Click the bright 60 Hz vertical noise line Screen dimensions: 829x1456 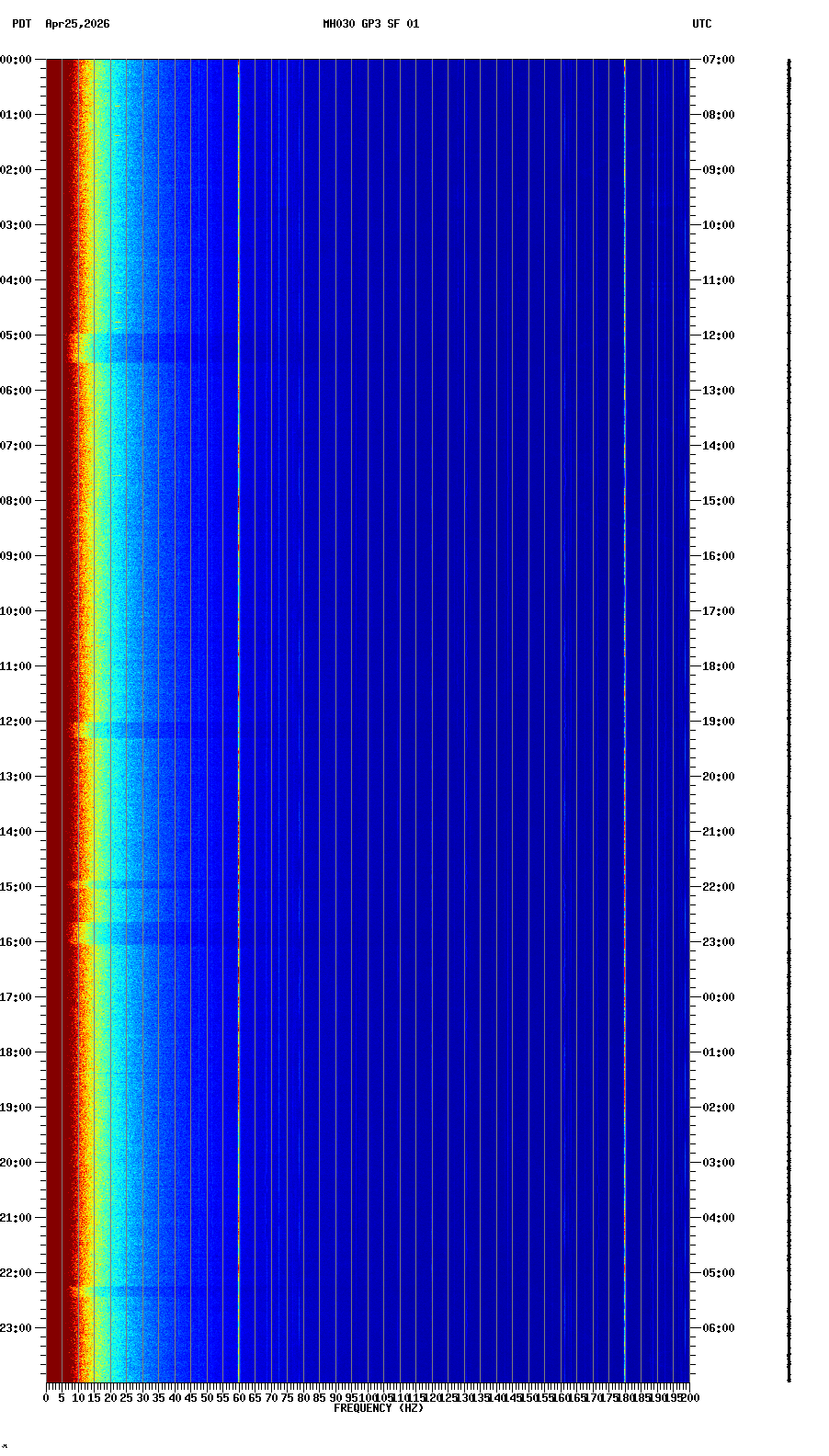239,722
